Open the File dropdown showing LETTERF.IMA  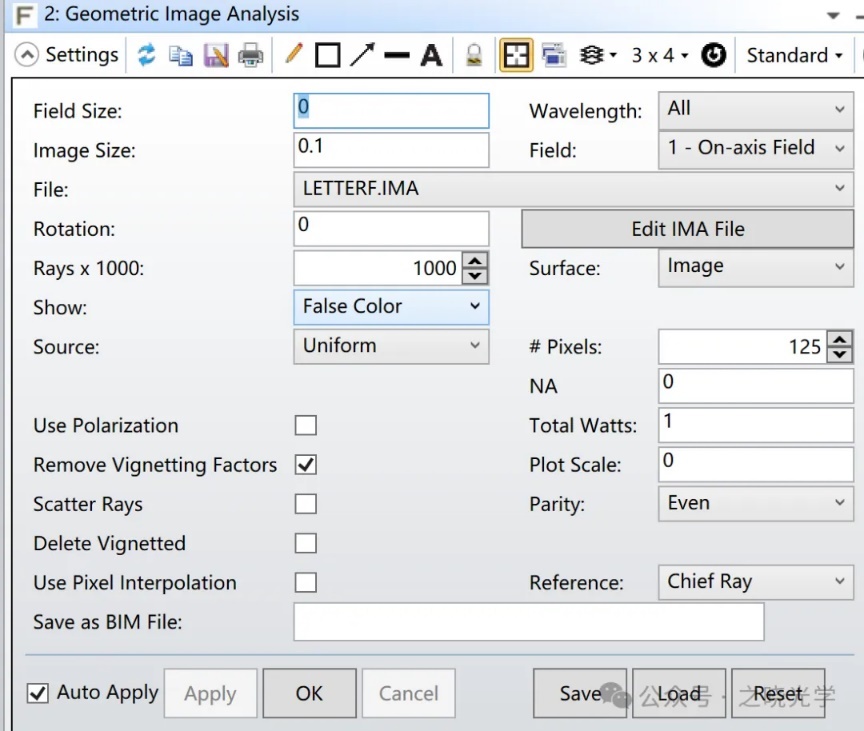pyautogui.click(x=572, y=189)
